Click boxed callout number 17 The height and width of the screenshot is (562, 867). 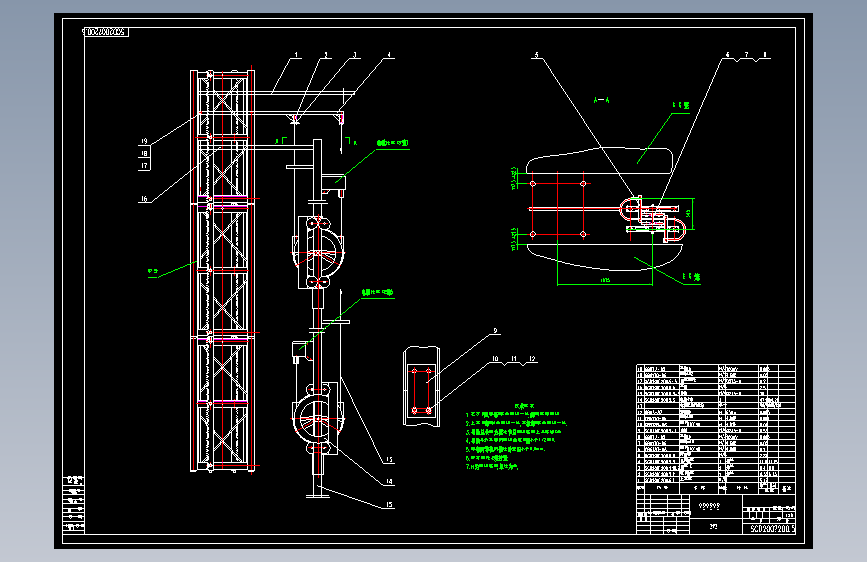tap(144, 165)
